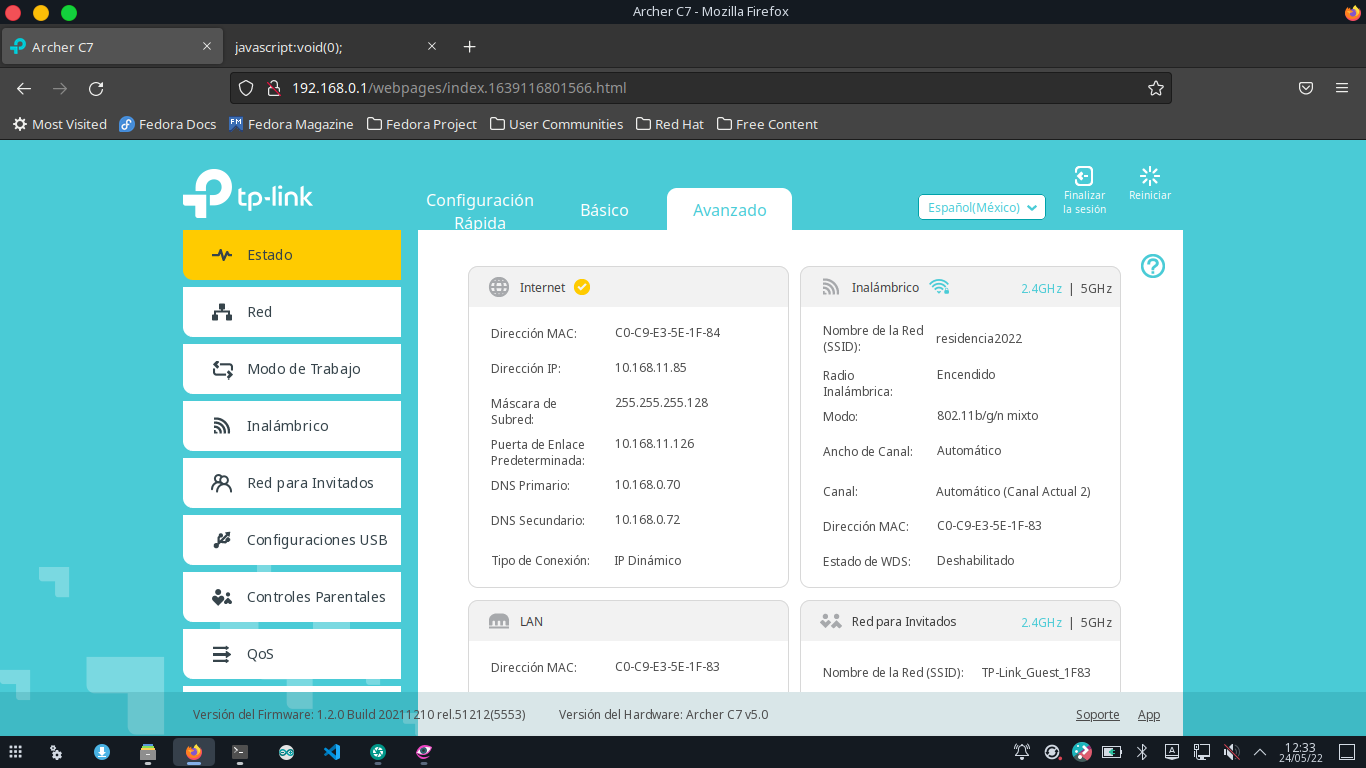The height and width of the screenshot is (768, 1366).
Task: Click the battery tray icon
Action: tap(1111, 751)
